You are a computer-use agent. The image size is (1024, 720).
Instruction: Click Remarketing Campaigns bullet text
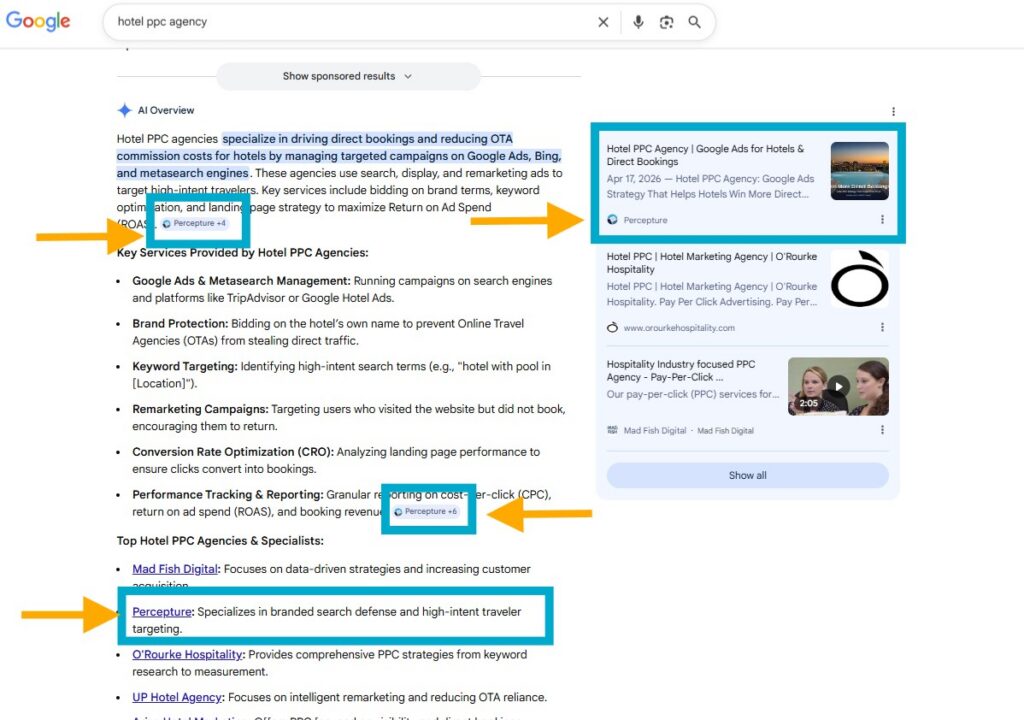click(349, 417)
